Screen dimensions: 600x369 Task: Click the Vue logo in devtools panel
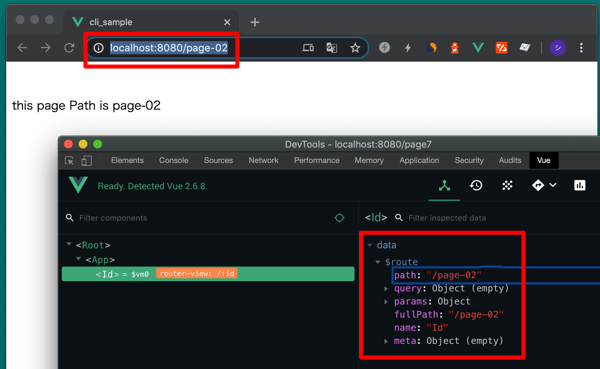[78, 185]
